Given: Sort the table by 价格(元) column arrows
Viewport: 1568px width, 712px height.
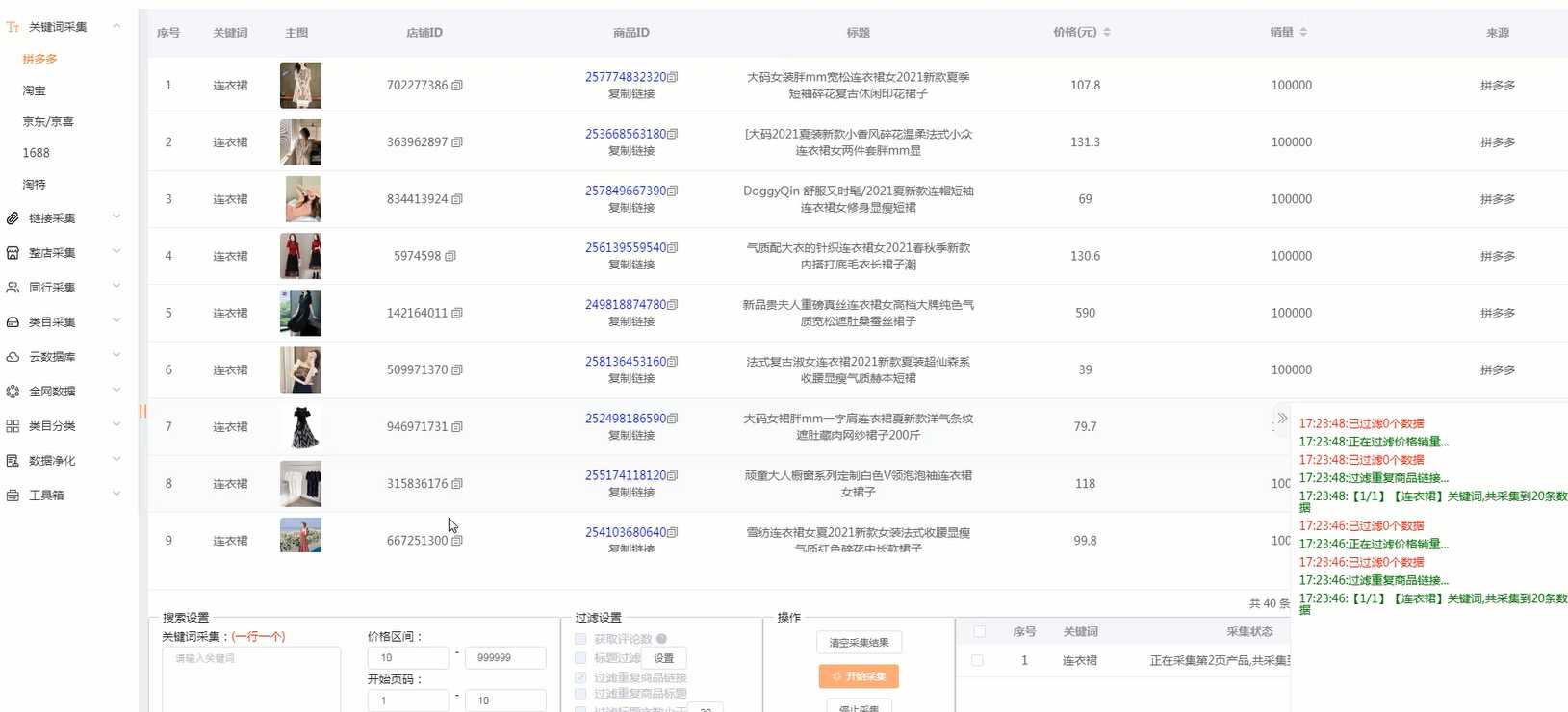Looking at the screenshot, I should 1107,32.
